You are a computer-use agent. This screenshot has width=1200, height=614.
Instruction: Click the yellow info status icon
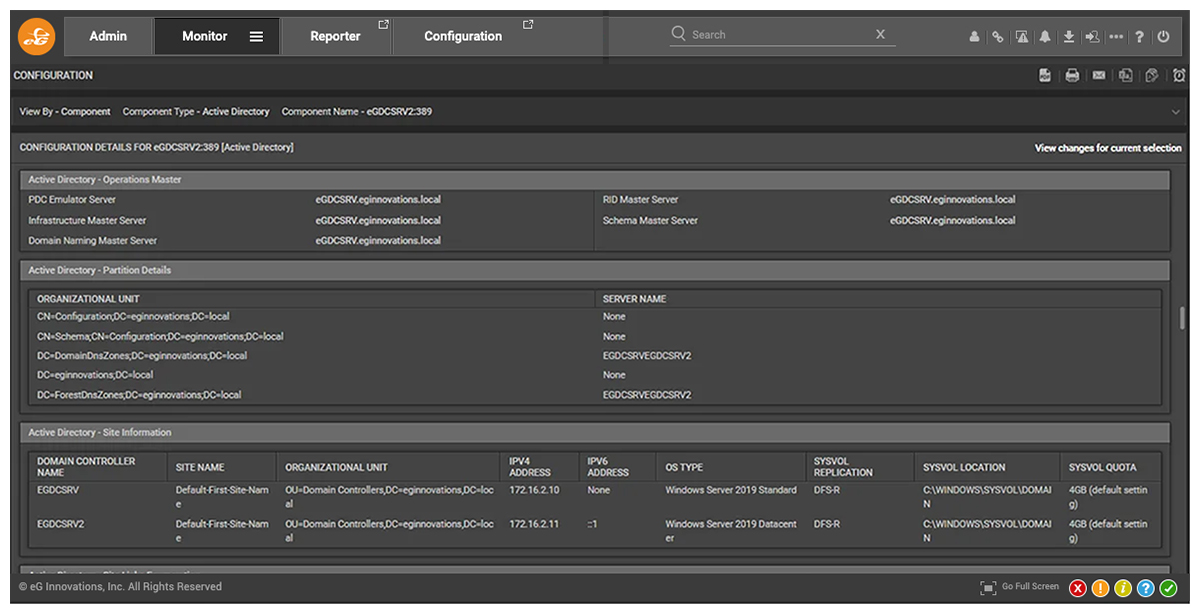pyautogui.click(x=1123, y=589)
